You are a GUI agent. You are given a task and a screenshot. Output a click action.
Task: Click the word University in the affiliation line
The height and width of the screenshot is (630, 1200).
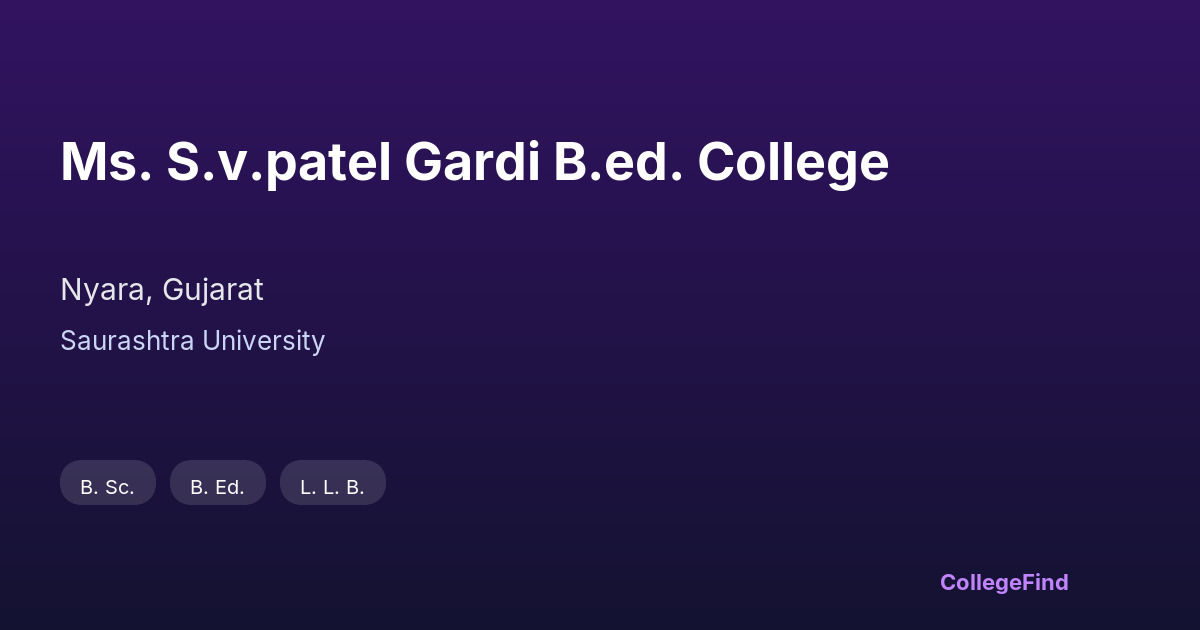coord(263,341)
